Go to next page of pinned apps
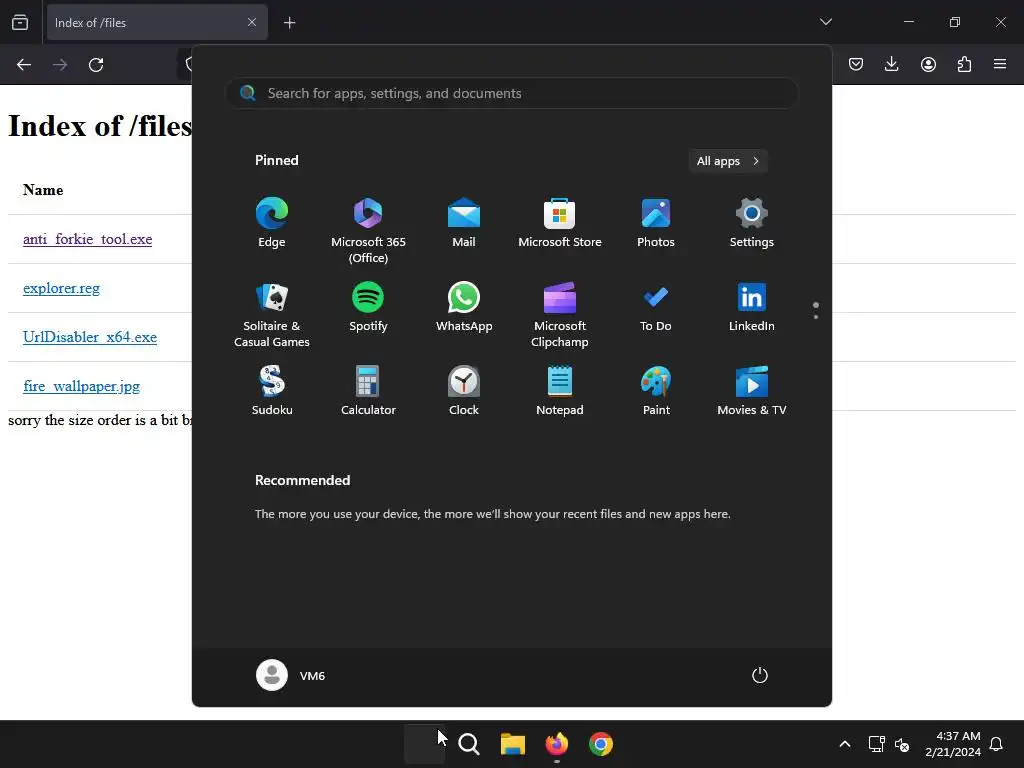The height and width of the screenshot is (768, 1024). [x=816, y=317]
